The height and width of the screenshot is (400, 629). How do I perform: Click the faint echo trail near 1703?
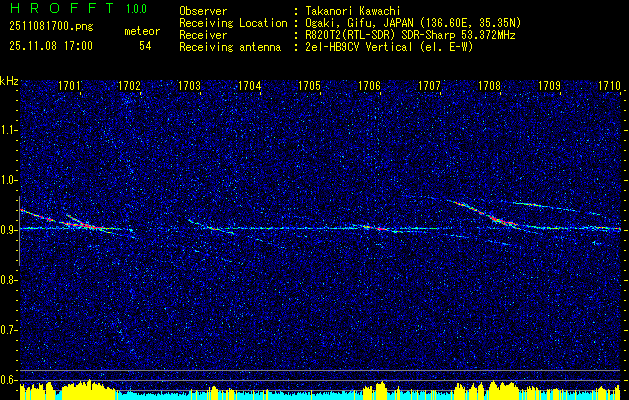(211, 227)
